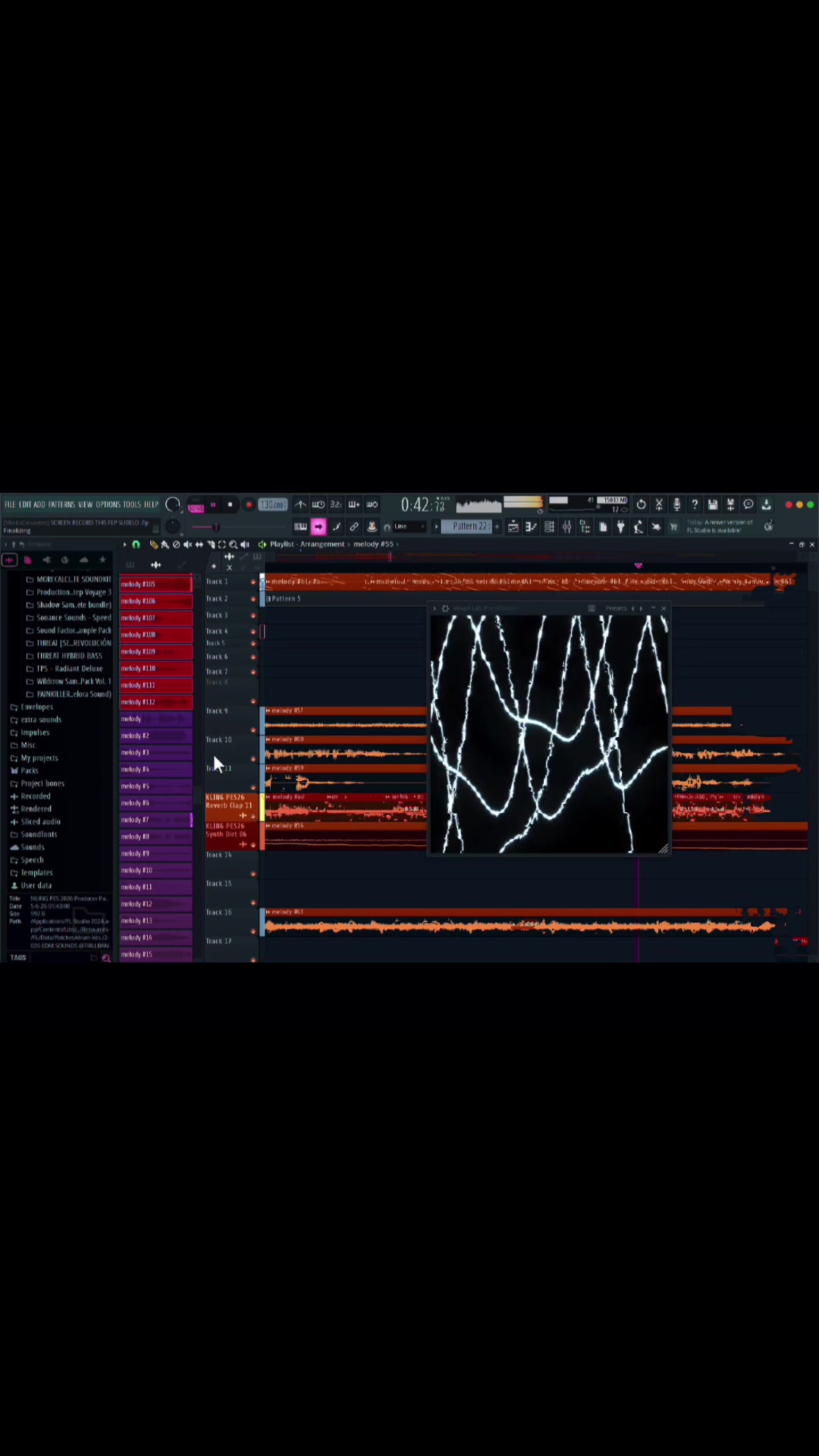
Task: Click the tempo 130 display field
Action: (272, 505)
